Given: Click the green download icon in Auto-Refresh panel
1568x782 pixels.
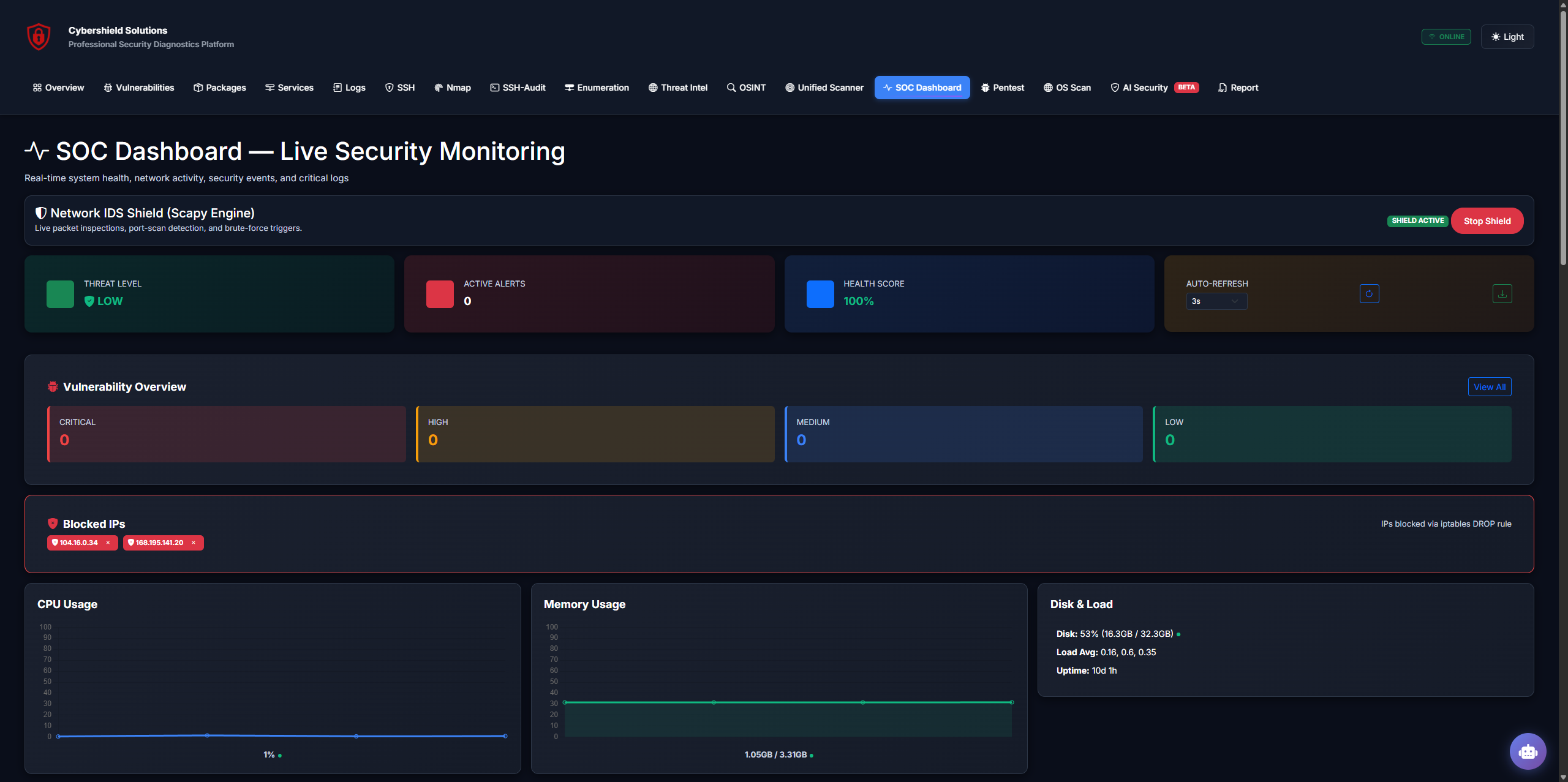Looking at the screenshot, I should [1502, 294].
